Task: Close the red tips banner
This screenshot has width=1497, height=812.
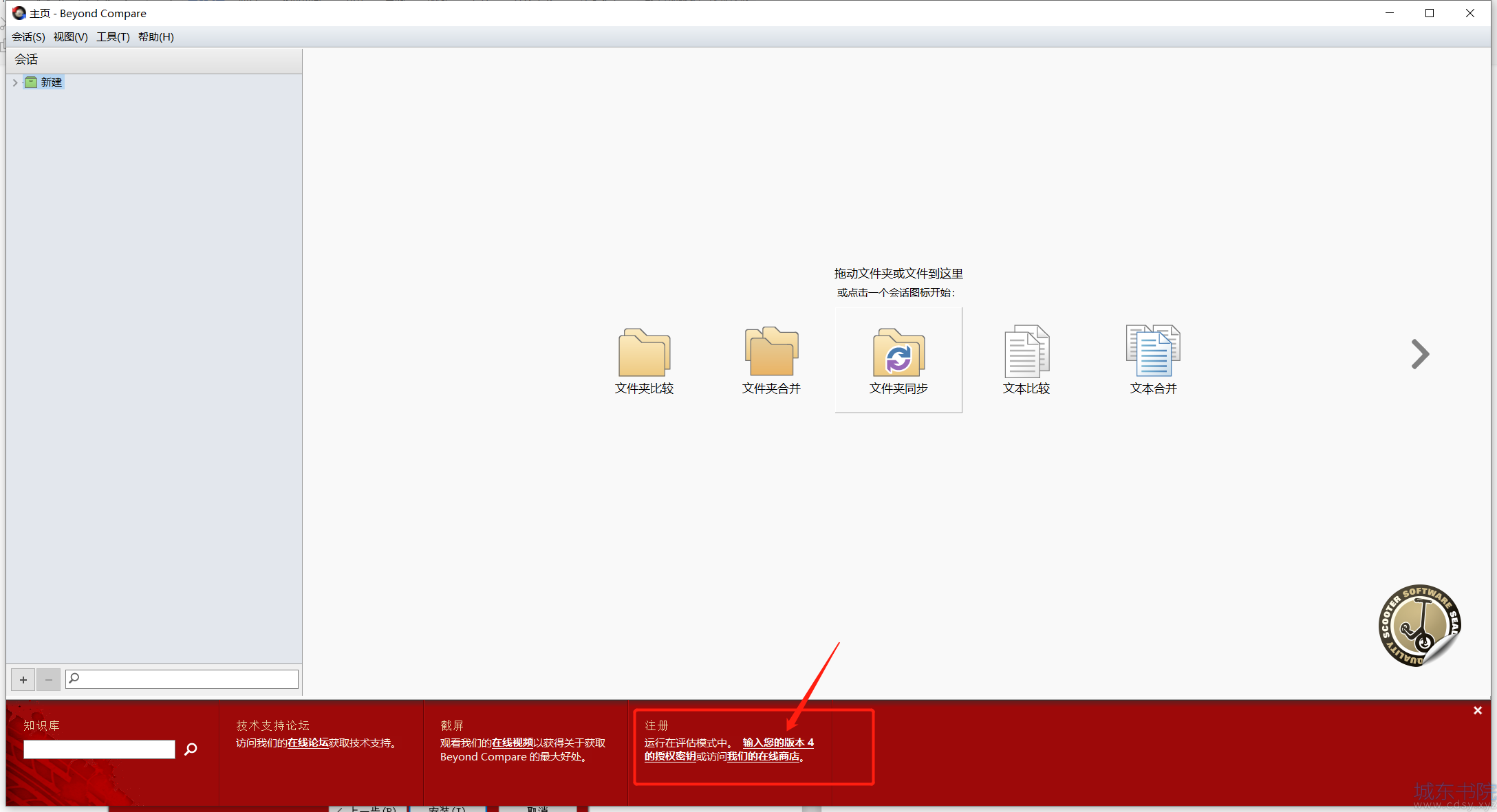Action: pyautogui.click(x=1478, y=710)
